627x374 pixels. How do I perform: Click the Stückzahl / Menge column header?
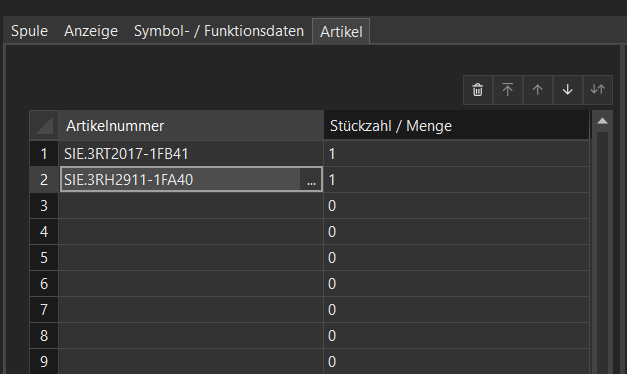[457, 126]
